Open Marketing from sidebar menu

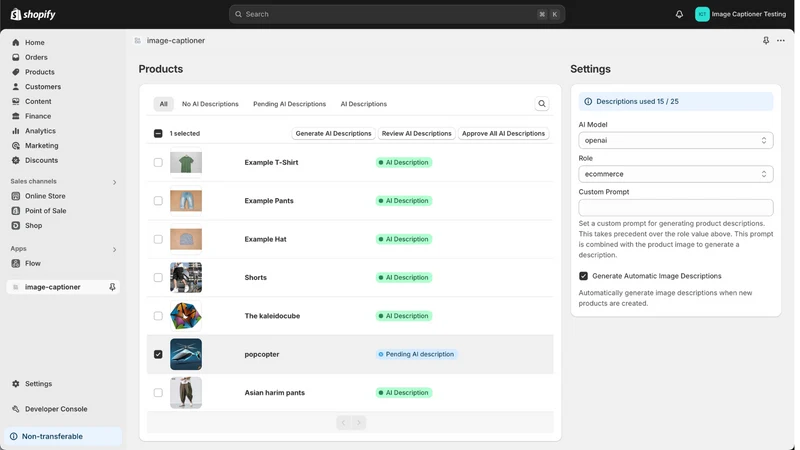(x=42, y=145)
